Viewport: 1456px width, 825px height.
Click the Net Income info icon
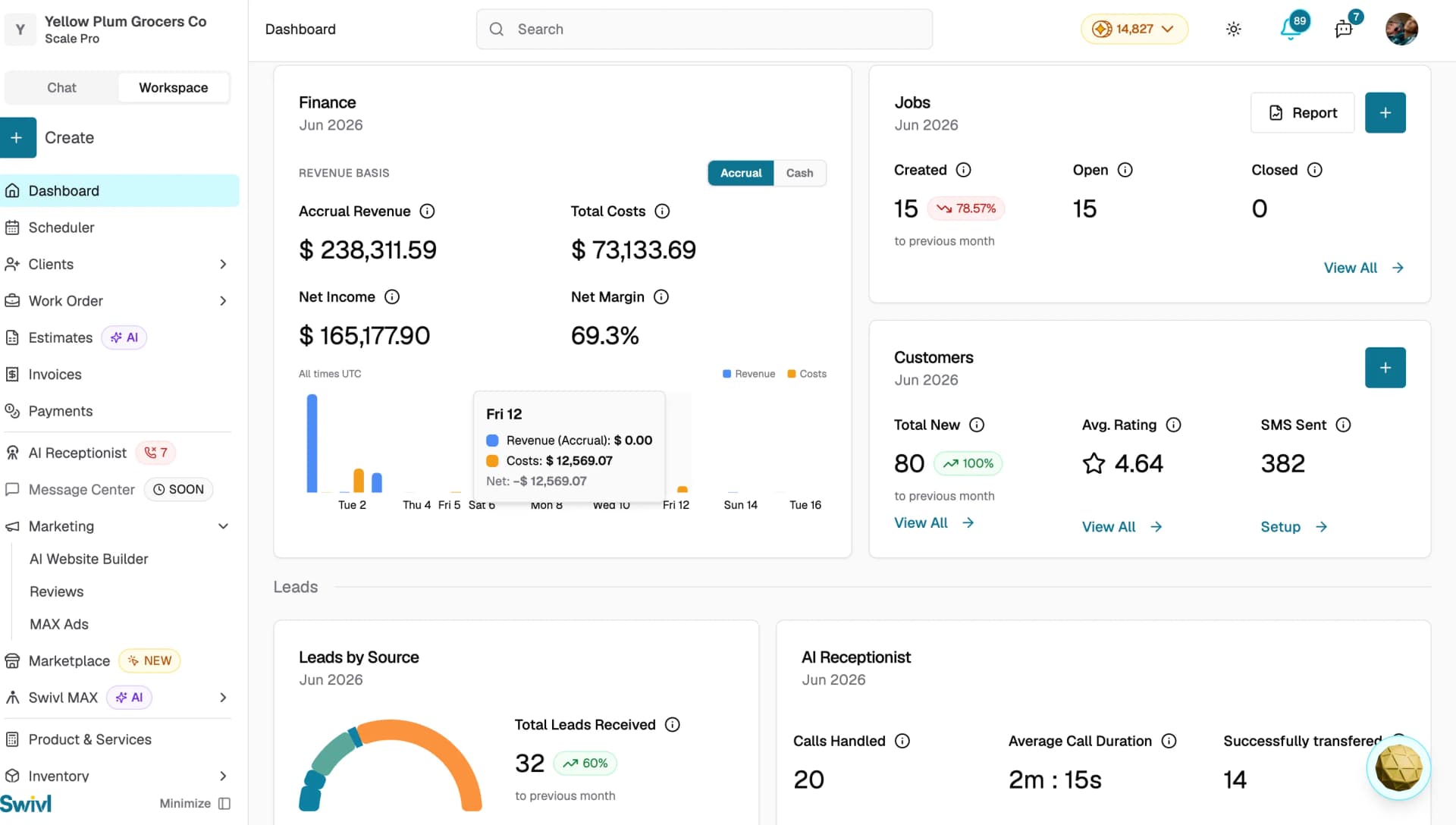[x=392, y=297]
